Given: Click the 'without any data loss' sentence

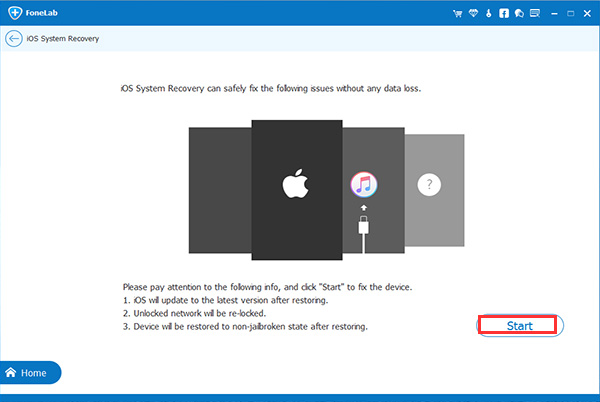Looking at the screenshot, I should [271, 89].
